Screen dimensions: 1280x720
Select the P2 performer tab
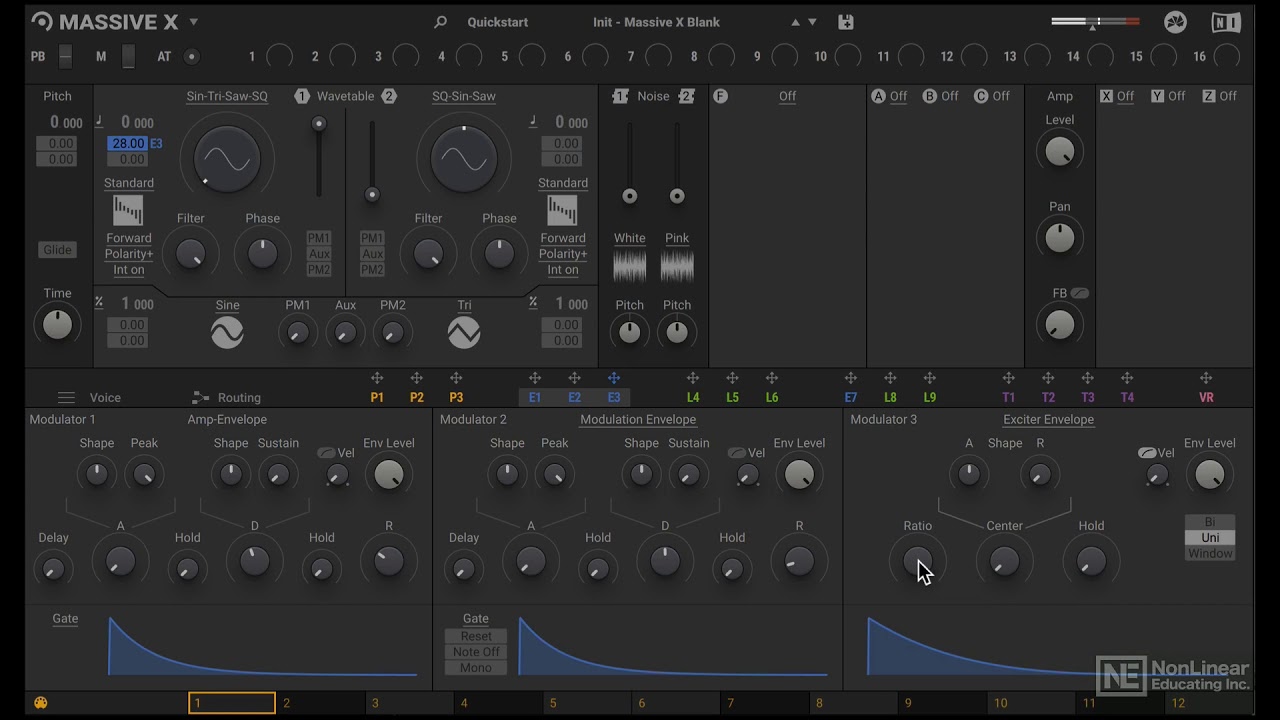(x=417, y=397)
